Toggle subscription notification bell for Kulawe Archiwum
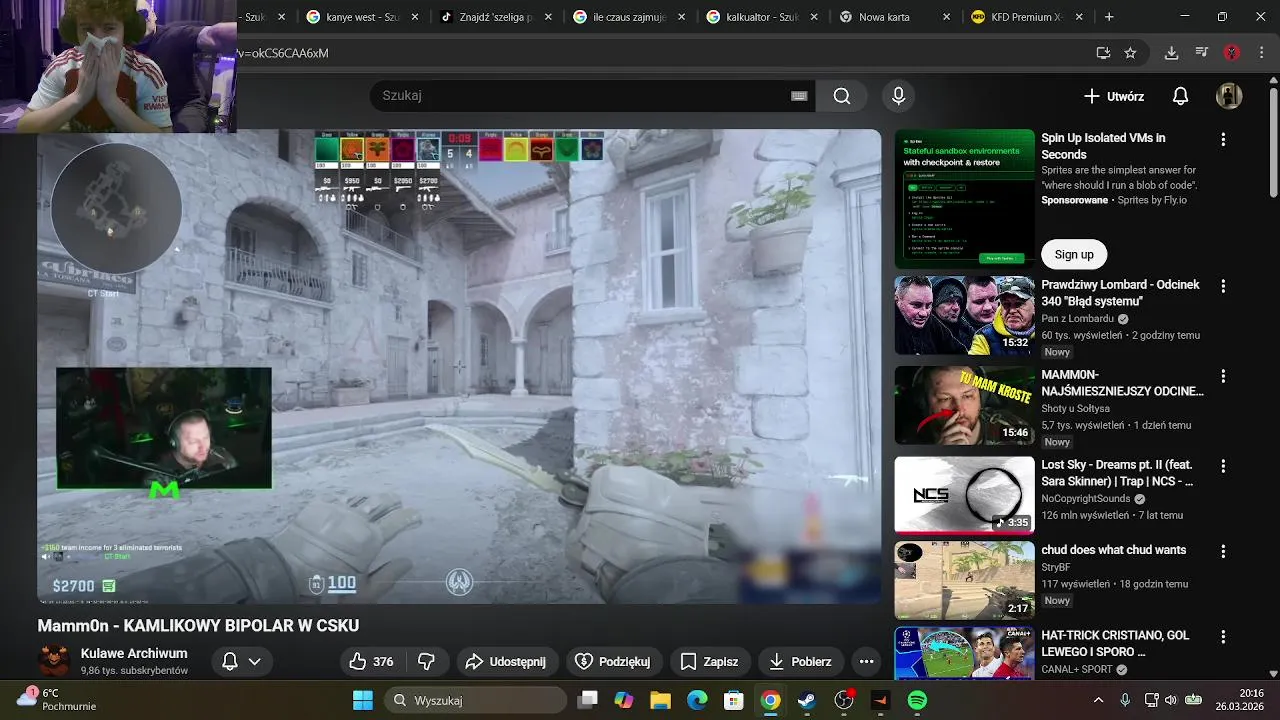1280x720 pixels. (x=230, y=662)
